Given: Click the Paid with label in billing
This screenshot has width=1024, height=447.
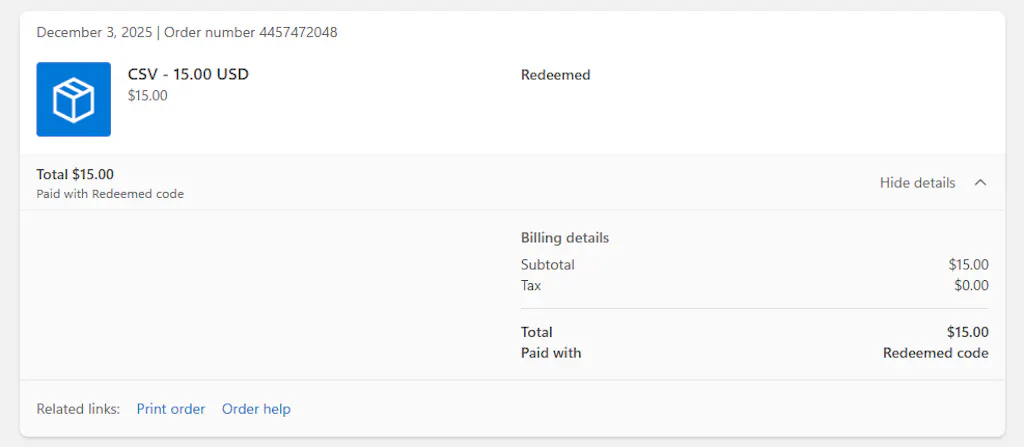Looking at the screenshot, I should coord(551,354).
